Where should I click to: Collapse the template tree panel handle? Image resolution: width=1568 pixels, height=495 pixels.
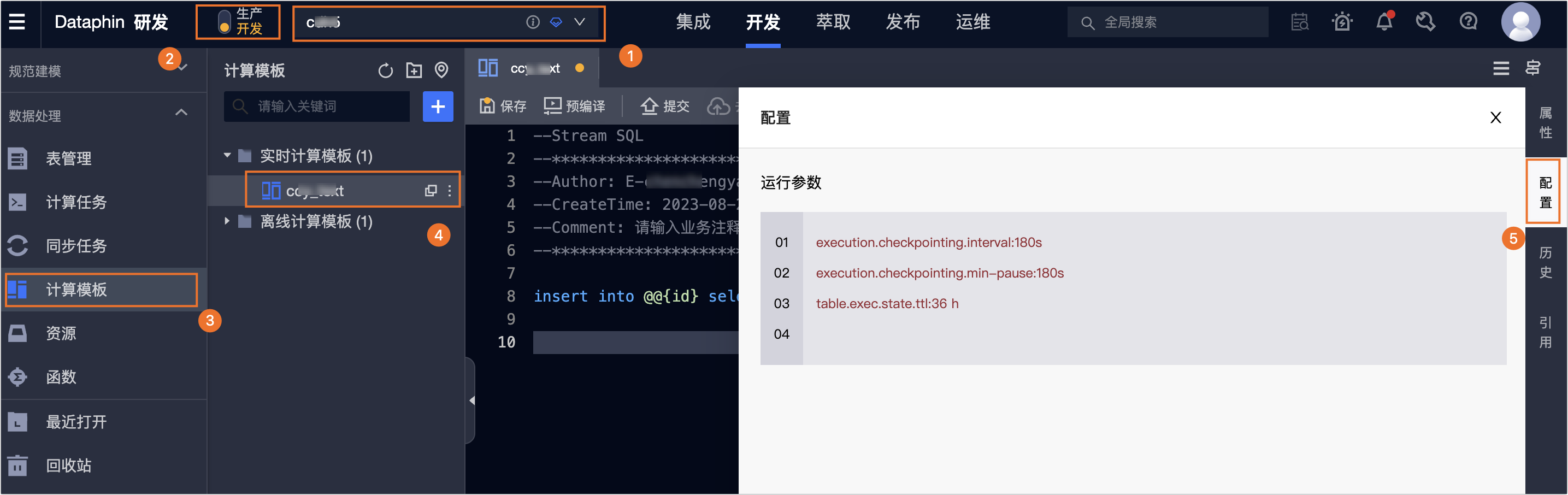[x=471, y=400]
